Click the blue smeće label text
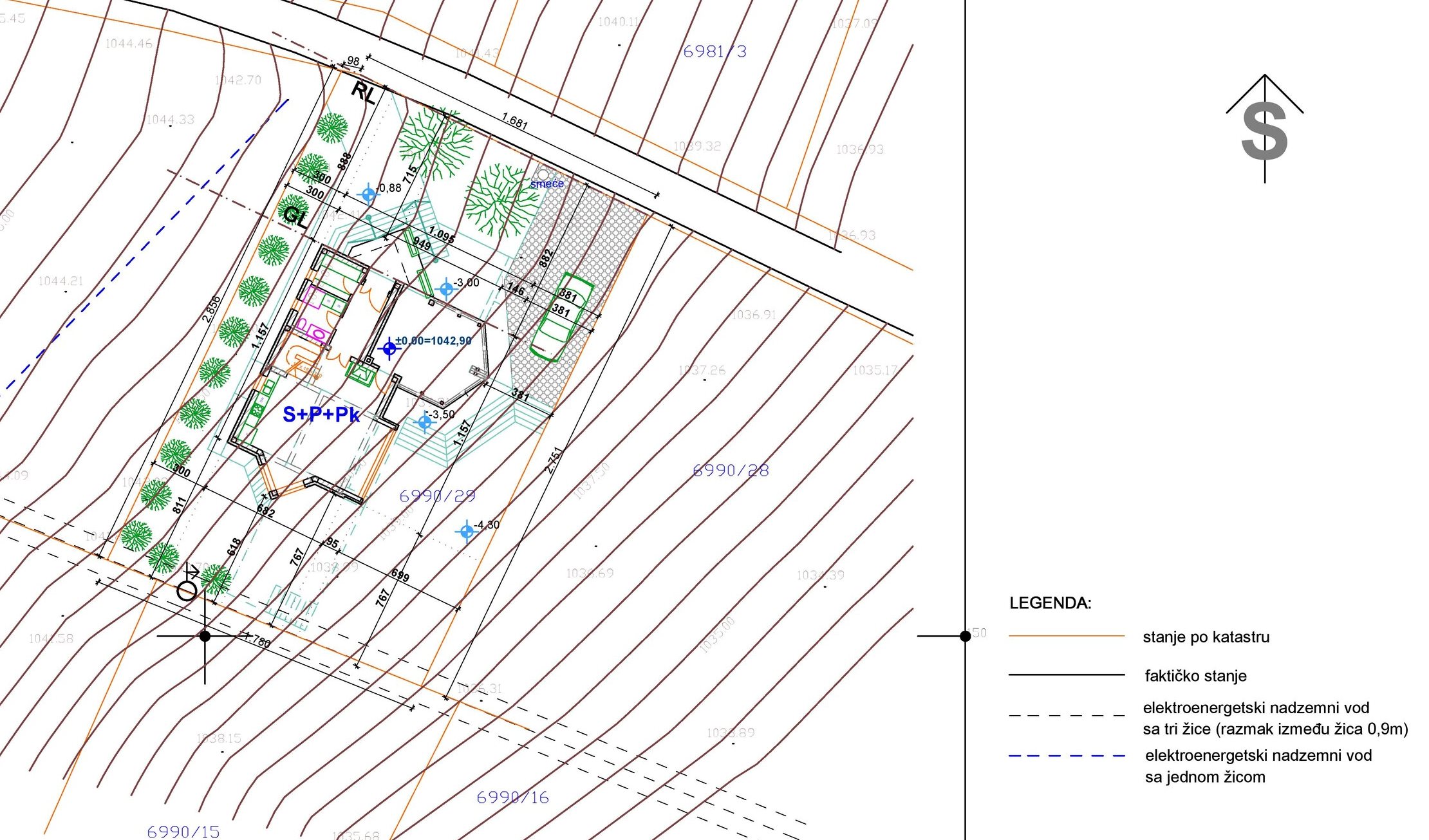 [546, 184]
